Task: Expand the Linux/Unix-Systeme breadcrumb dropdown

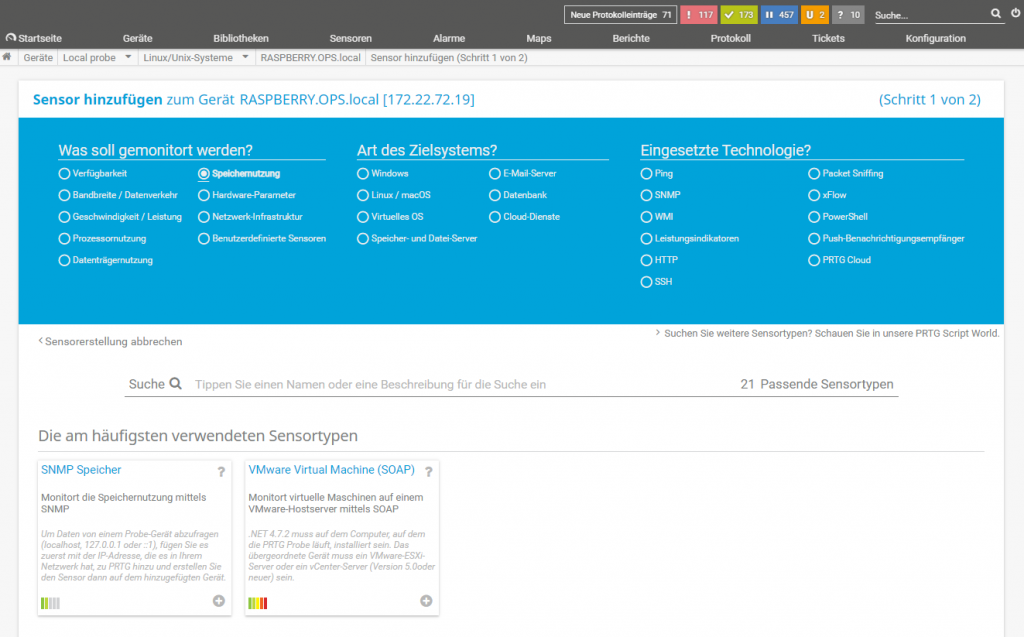Action: 245,57
